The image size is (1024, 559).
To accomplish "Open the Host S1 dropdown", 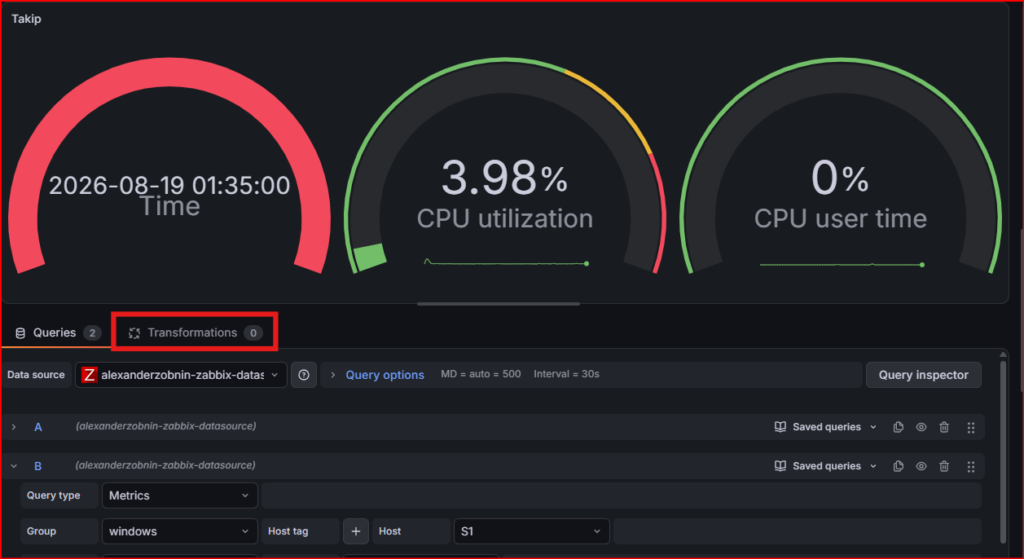I will 532,532.
